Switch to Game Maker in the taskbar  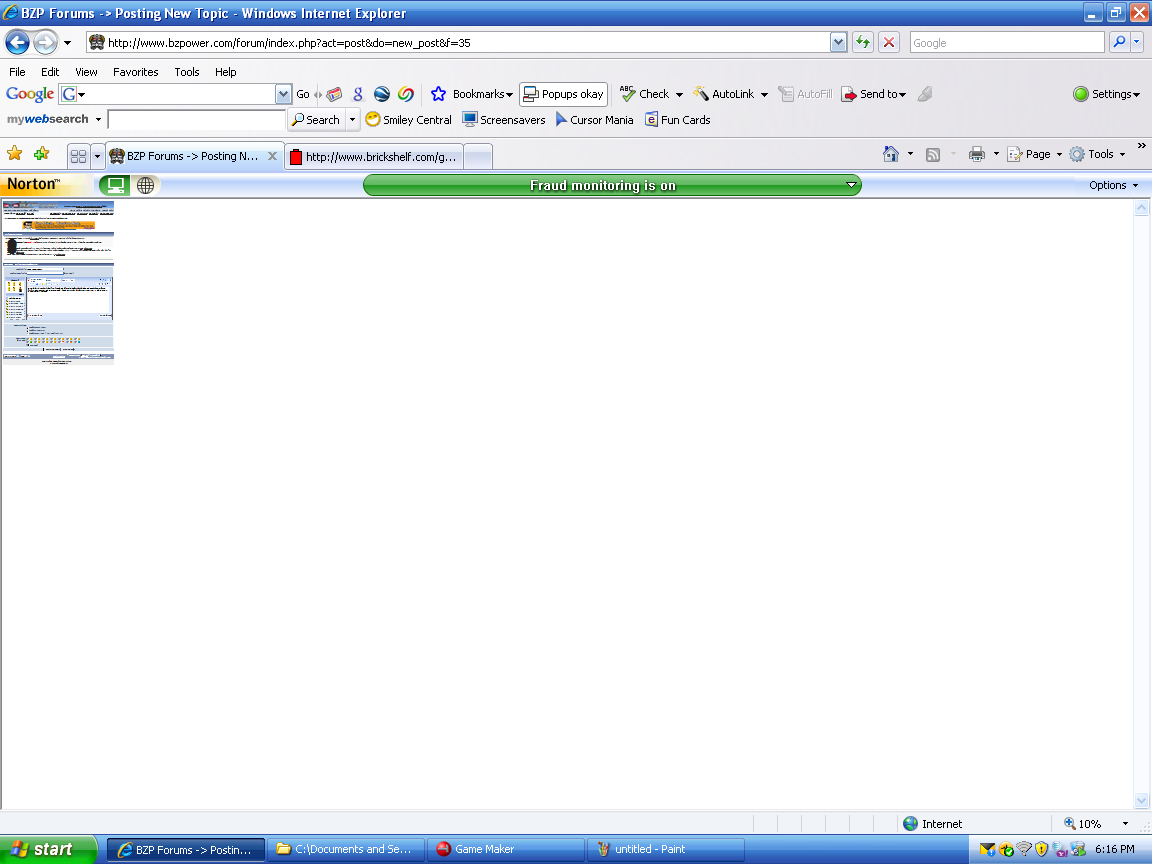(x=505, y=849)
